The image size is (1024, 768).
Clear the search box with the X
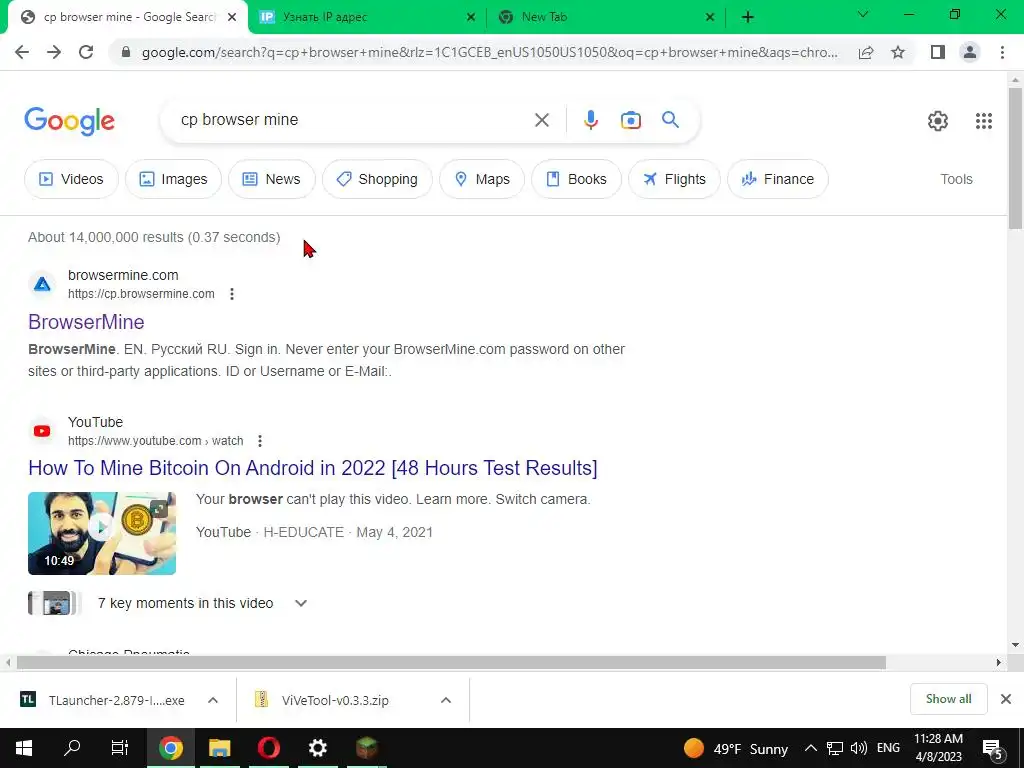pos(541,120)
